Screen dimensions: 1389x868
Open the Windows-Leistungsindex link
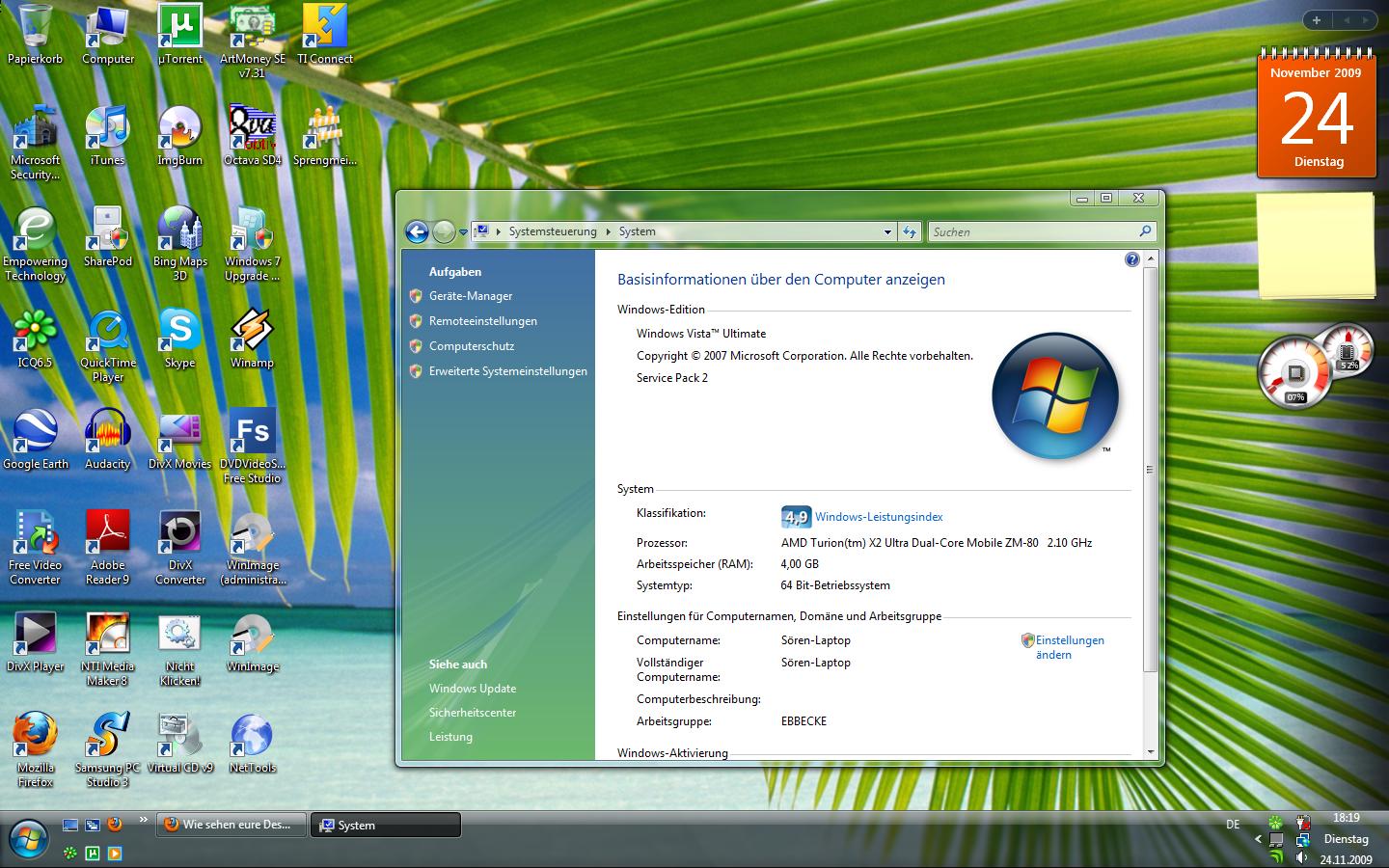[879, 517]
